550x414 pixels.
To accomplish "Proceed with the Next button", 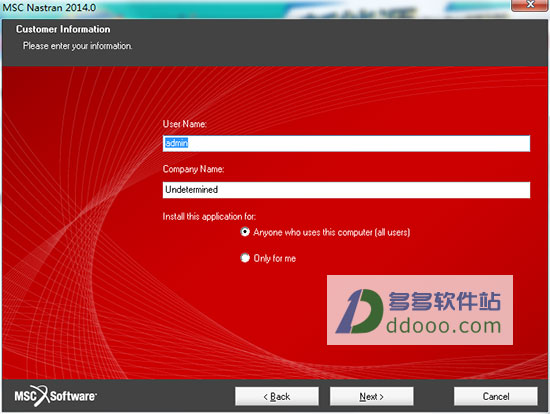I will (371, 396).
